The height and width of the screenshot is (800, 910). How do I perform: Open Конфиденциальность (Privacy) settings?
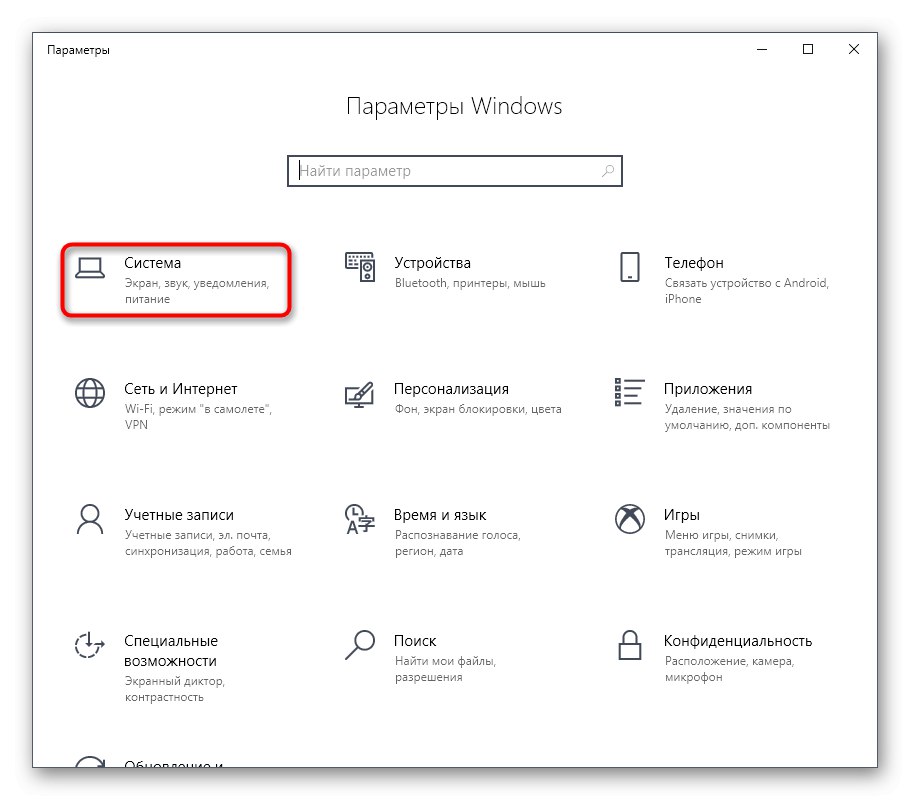pyautogui.click(x=738, y=650)
